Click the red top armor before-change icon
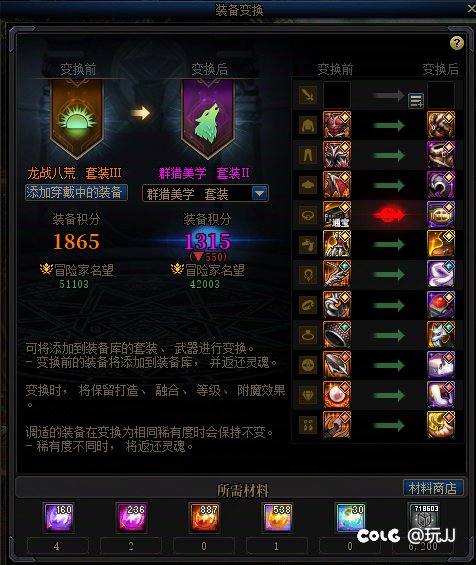Viewport: 476px width, 565px height. (x=337, y=125)
